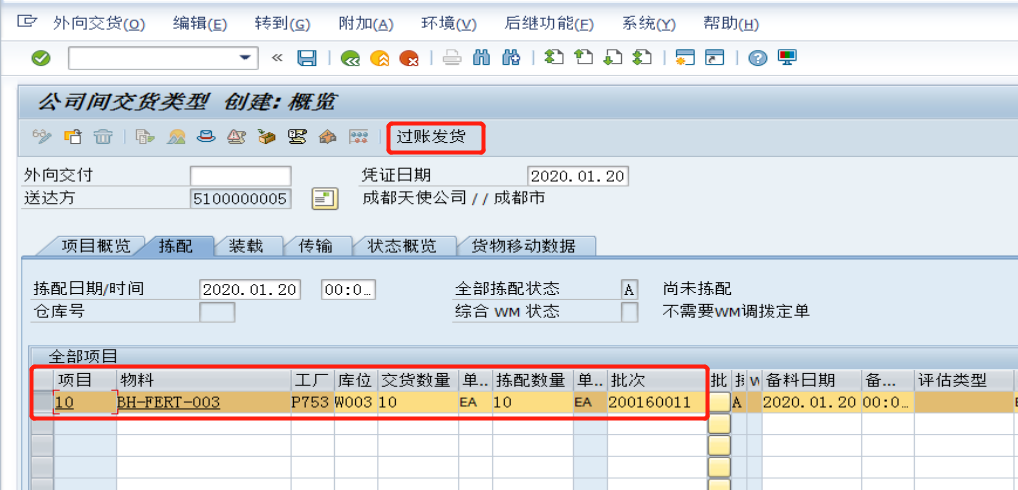Viewport: 1018px width, 490px height.
Task: Click the 库位 cell W003
Action: (355, 402)
